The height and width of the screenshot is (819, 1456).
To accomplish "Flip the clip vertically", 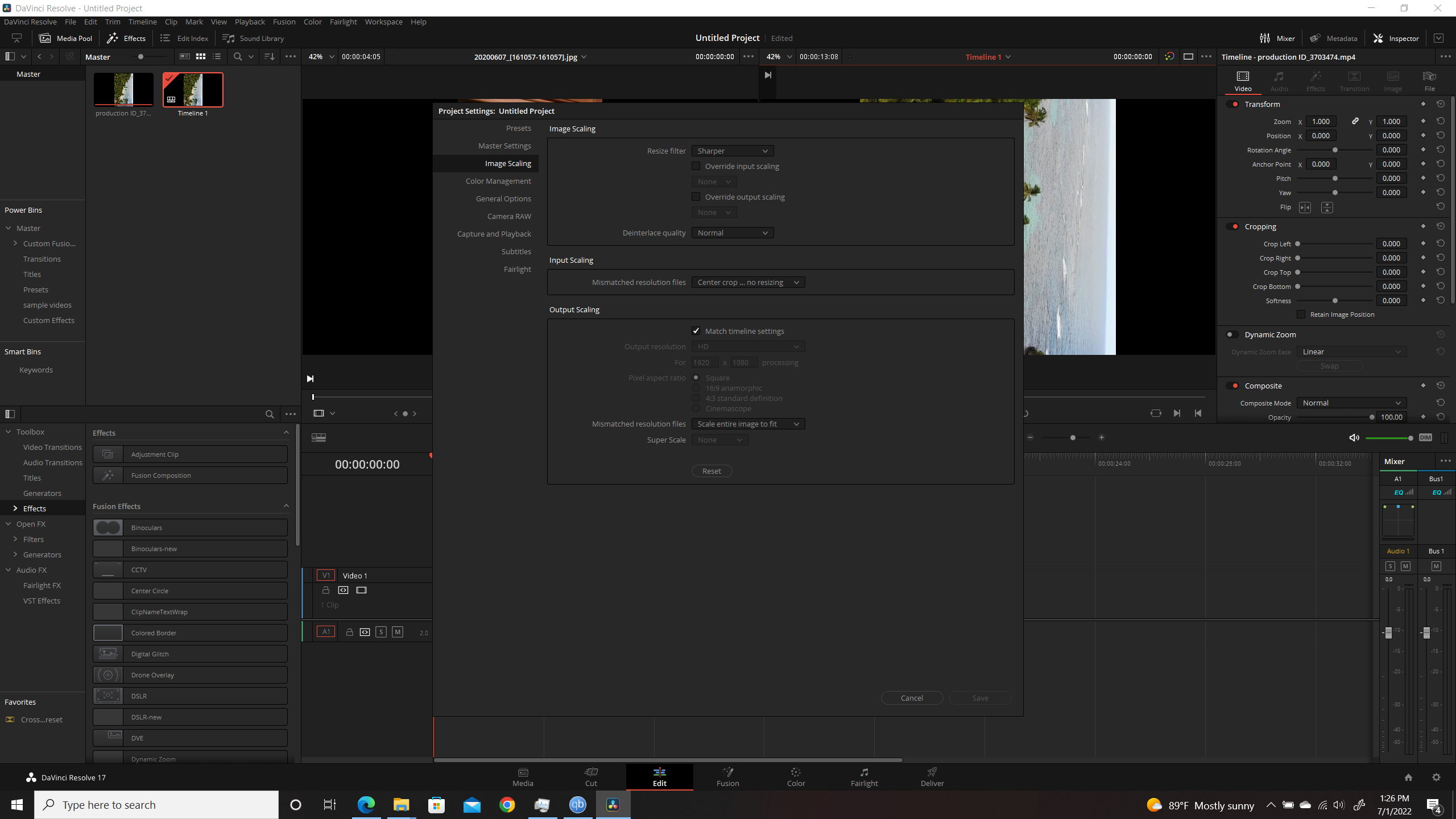I will click(x=1327, y=208).
